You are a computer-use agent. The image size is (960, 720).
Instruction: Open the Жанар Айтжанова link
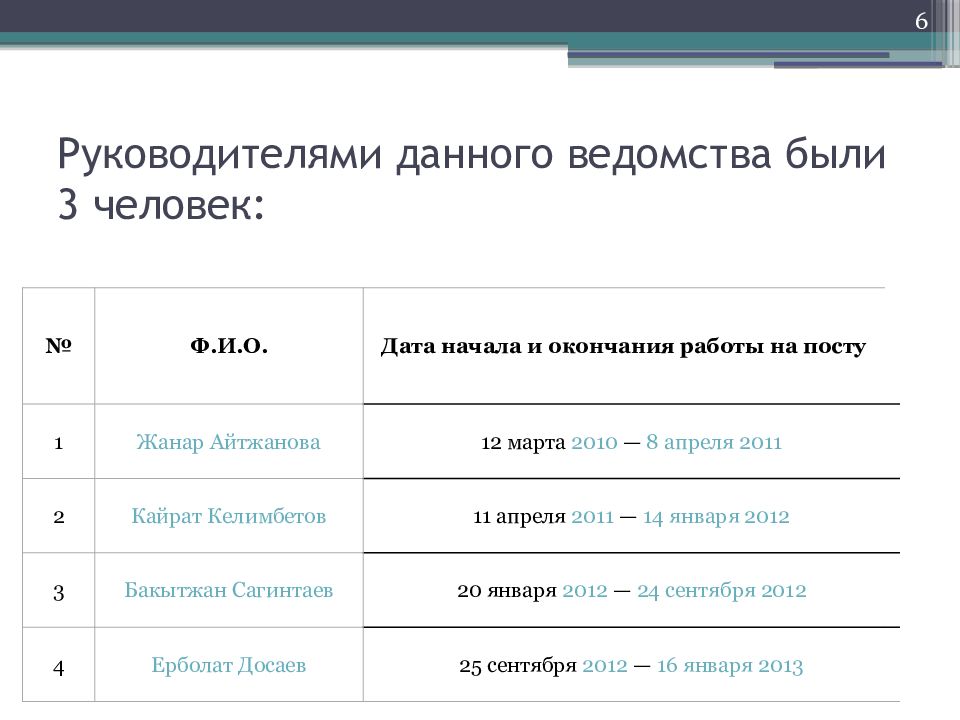[228, 442]
